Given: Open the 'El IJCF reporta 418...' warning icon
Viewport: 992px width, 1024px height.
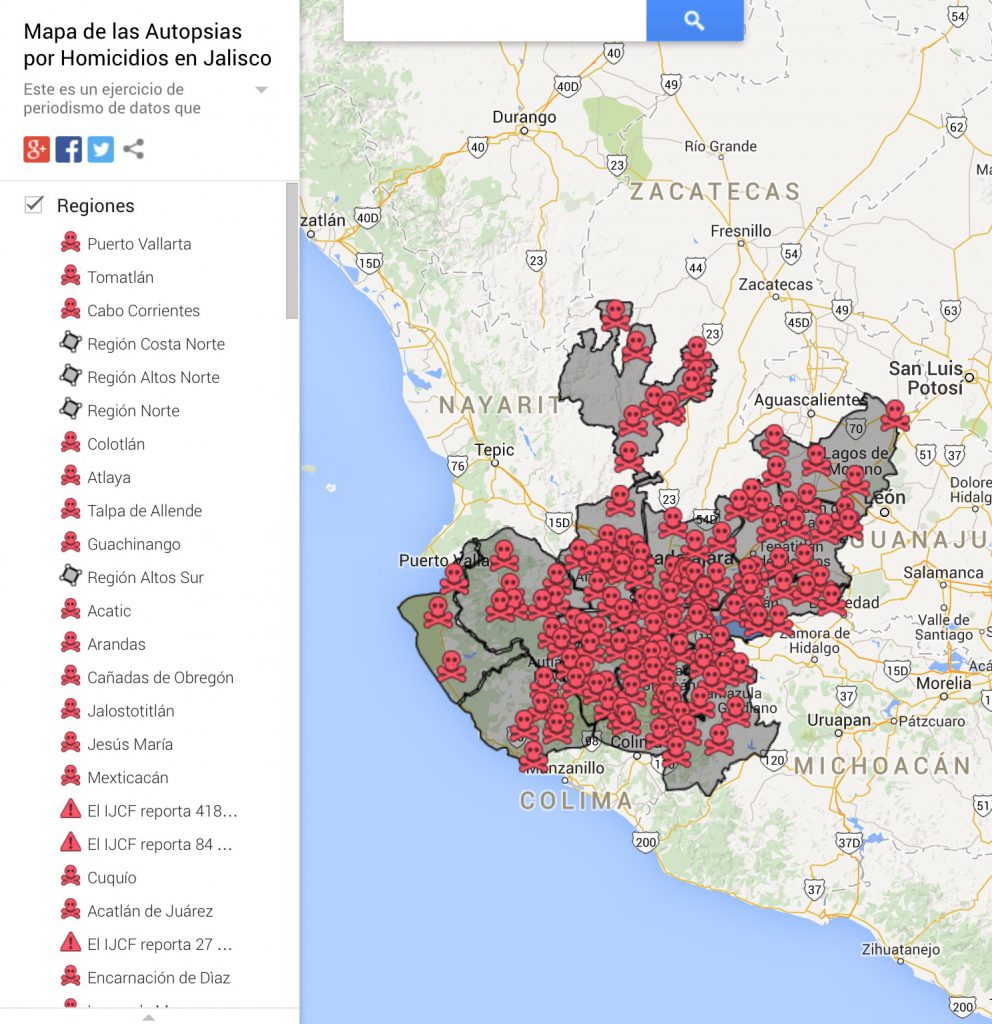Looking at the screenshot, I should 70,810.
